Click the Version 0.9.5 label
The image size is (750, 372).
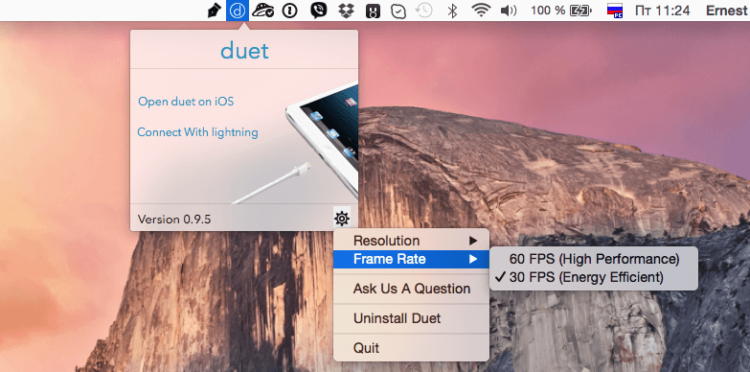point(174,219)
